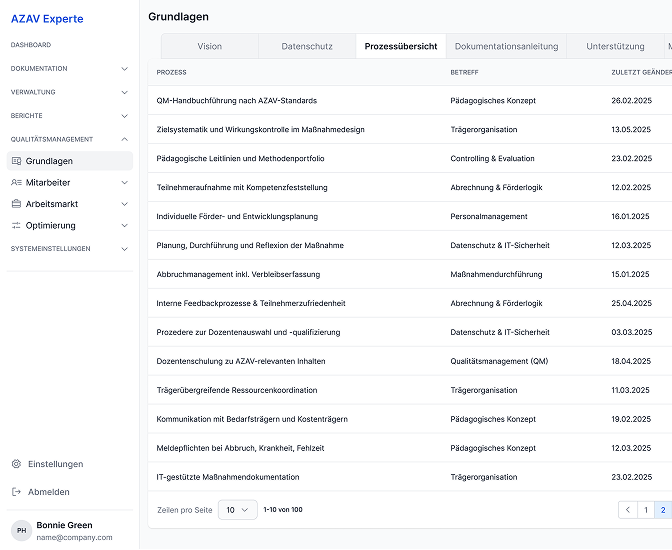
Task: Open row Dozentenschulung zu AZAV-relevanten Inhalten
Action: pos(410,361)
